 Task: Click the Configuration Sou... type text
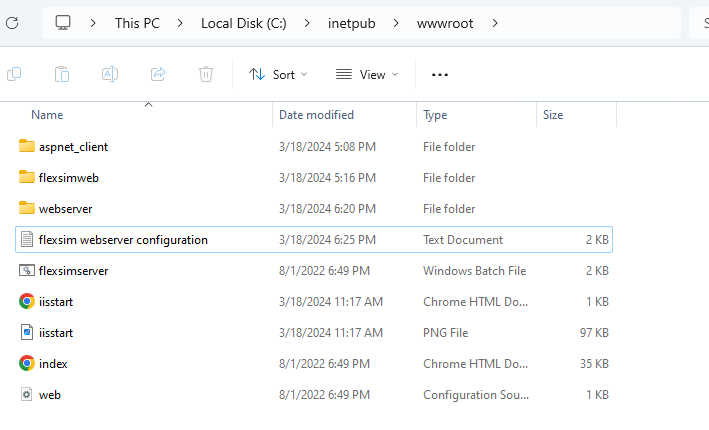click(476, 395)
